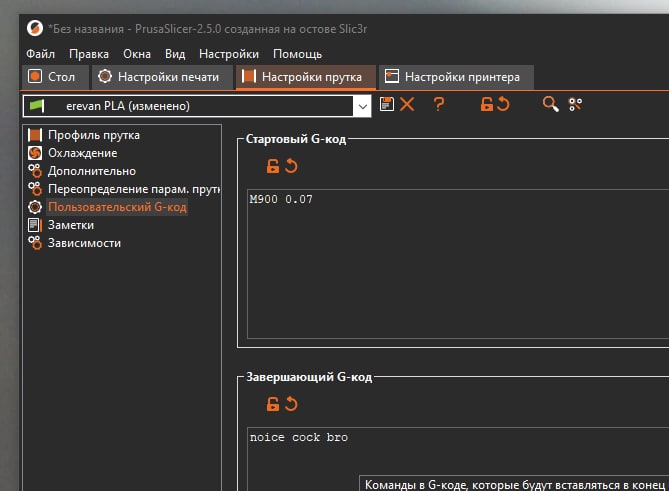Click lock icon under Стартовый G-код
669x491 pixels.
tap(273, 166)
